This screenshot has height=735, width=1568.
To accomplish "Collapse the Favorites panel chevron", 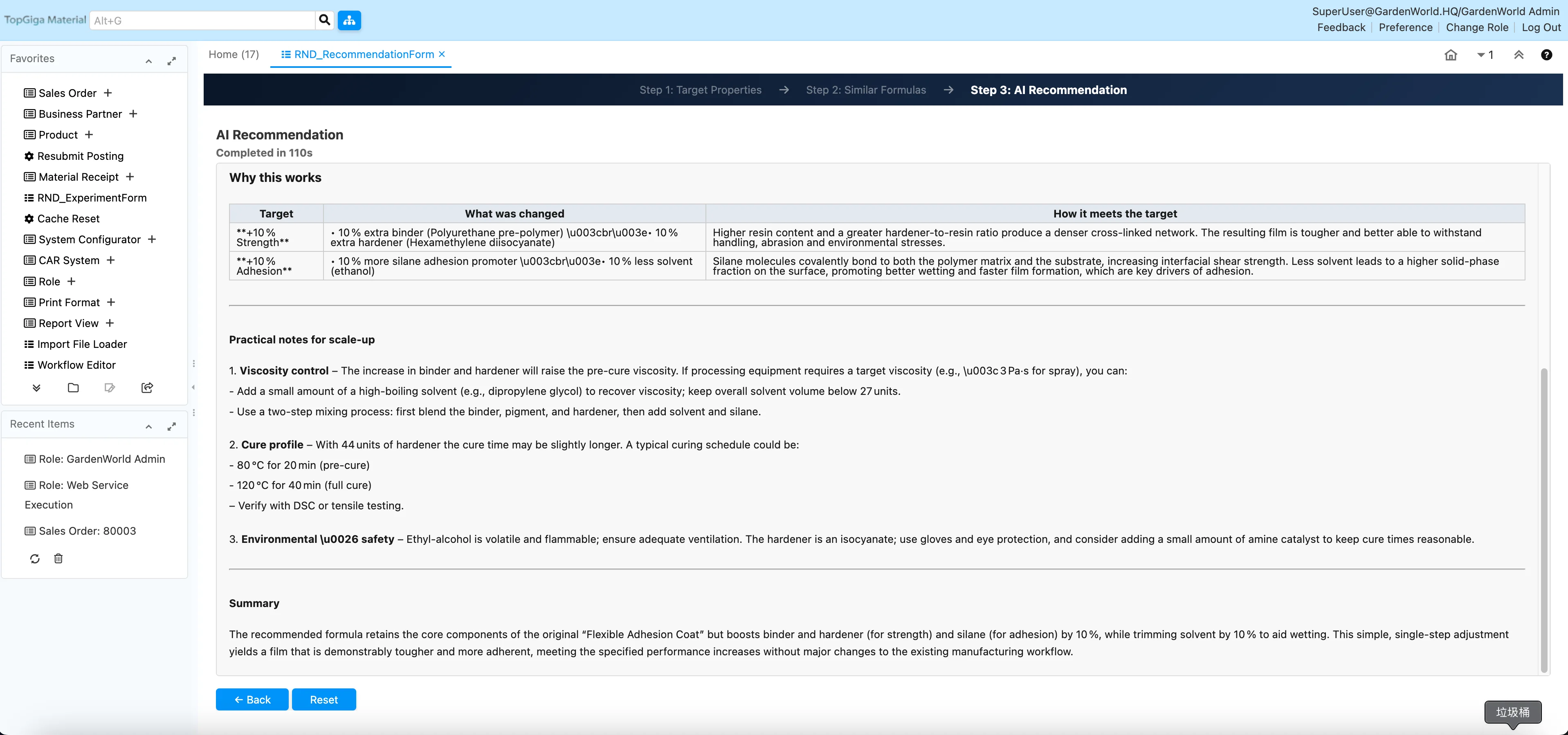I will point(148,61).
